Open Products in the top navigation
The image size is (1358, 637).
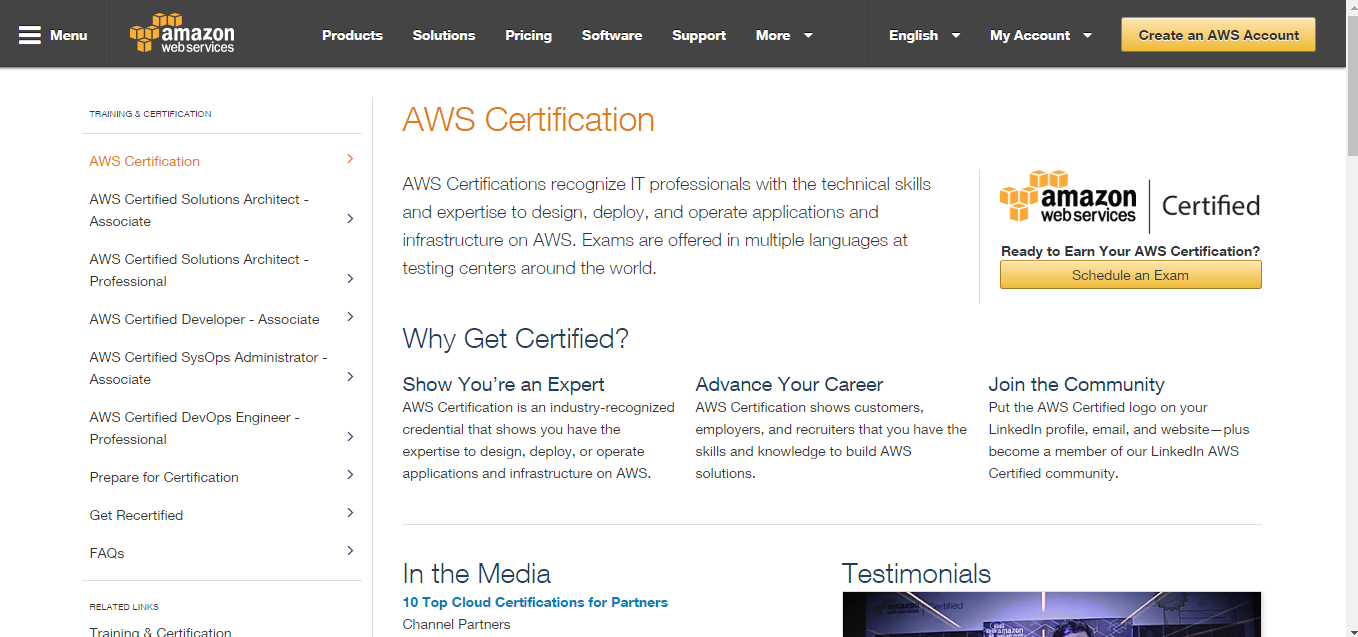click(x=352, y=35)
